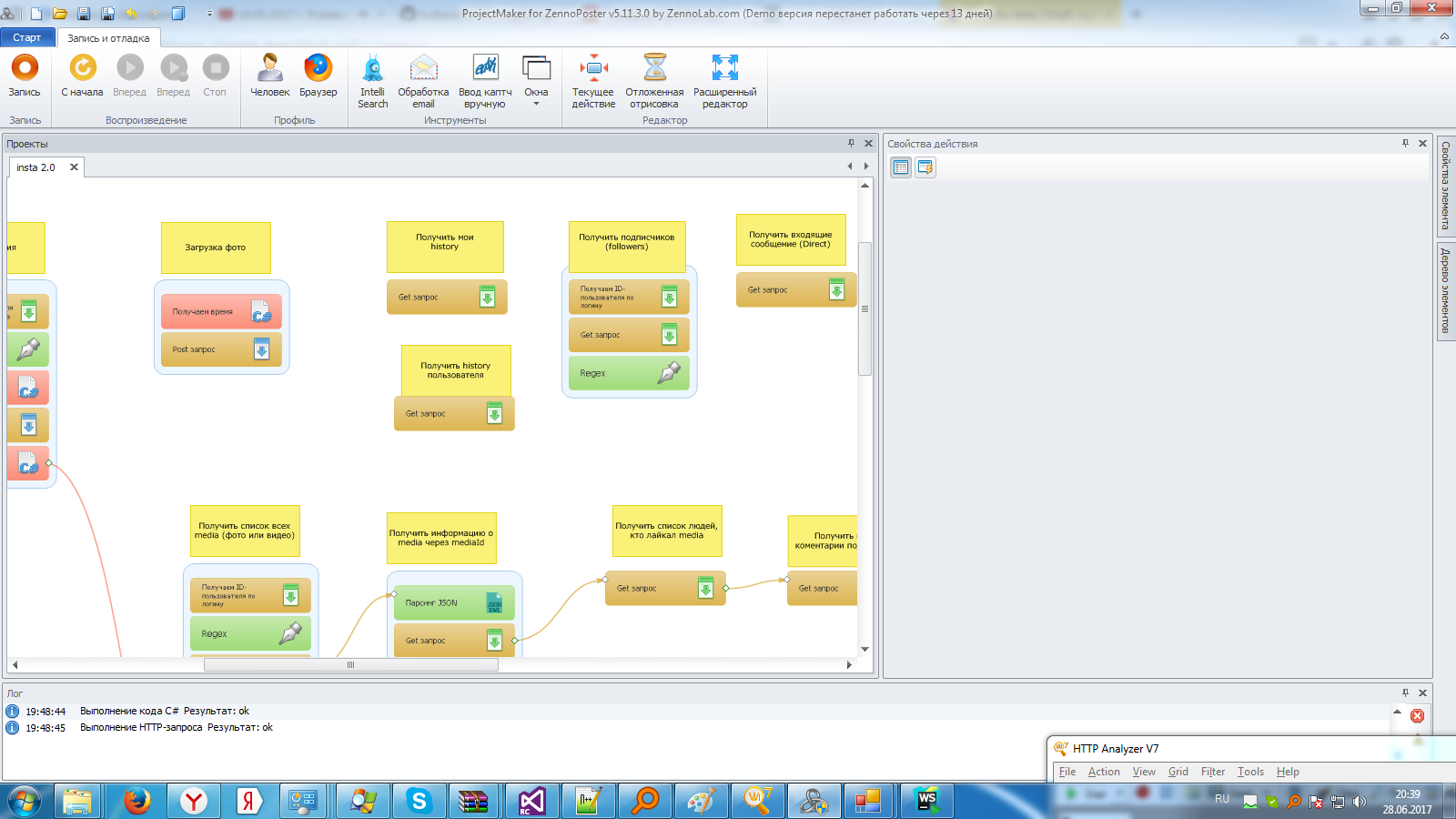Expand the Окна dropdown
Viewport: 1456px width, 819px height.
click(536, 81)
